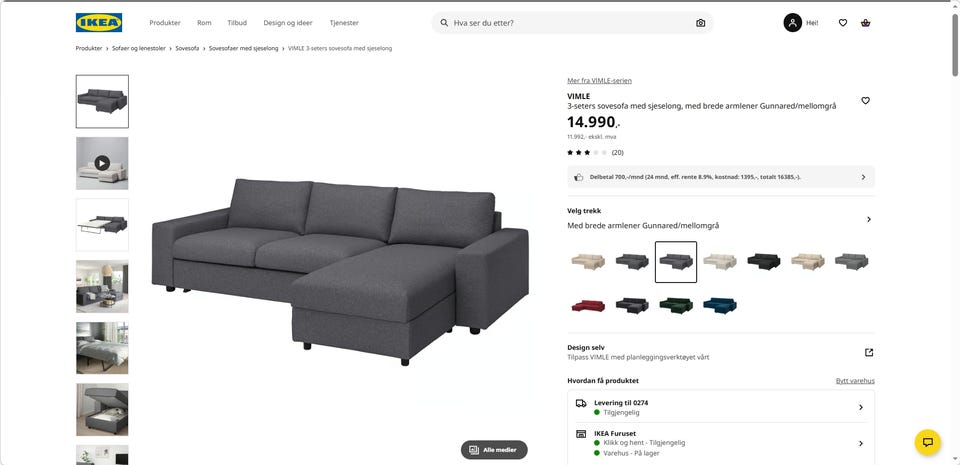Open favorites heart in header
Image resolution: width=960 pixels, height=465 pixels.
click(842, 23)
